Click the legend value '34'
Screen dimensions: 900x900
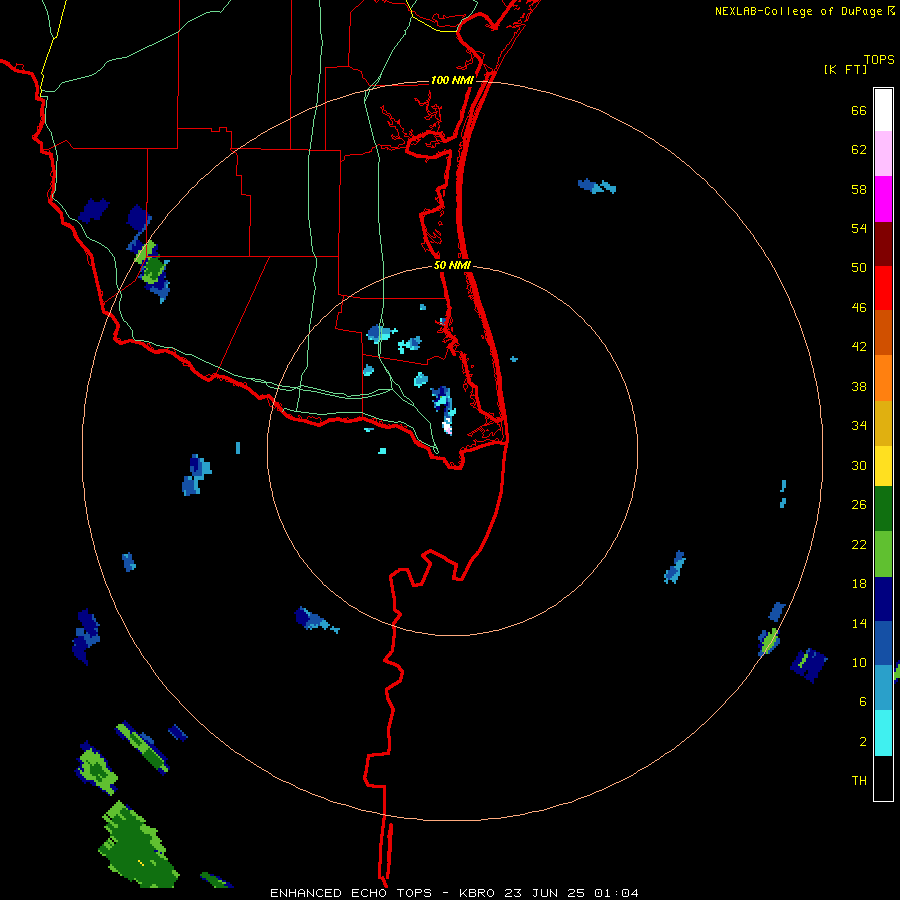[859, 426]
